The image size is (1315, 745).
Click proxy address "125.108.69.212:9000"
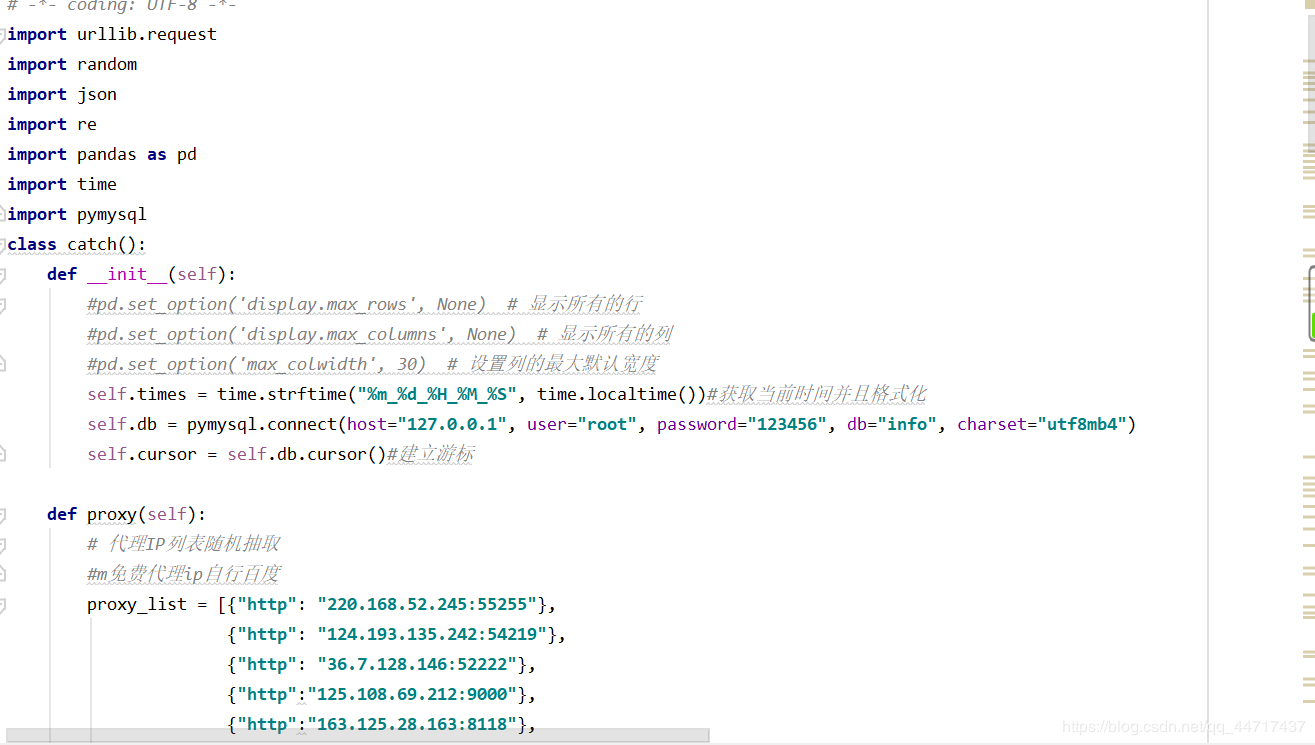412,694
